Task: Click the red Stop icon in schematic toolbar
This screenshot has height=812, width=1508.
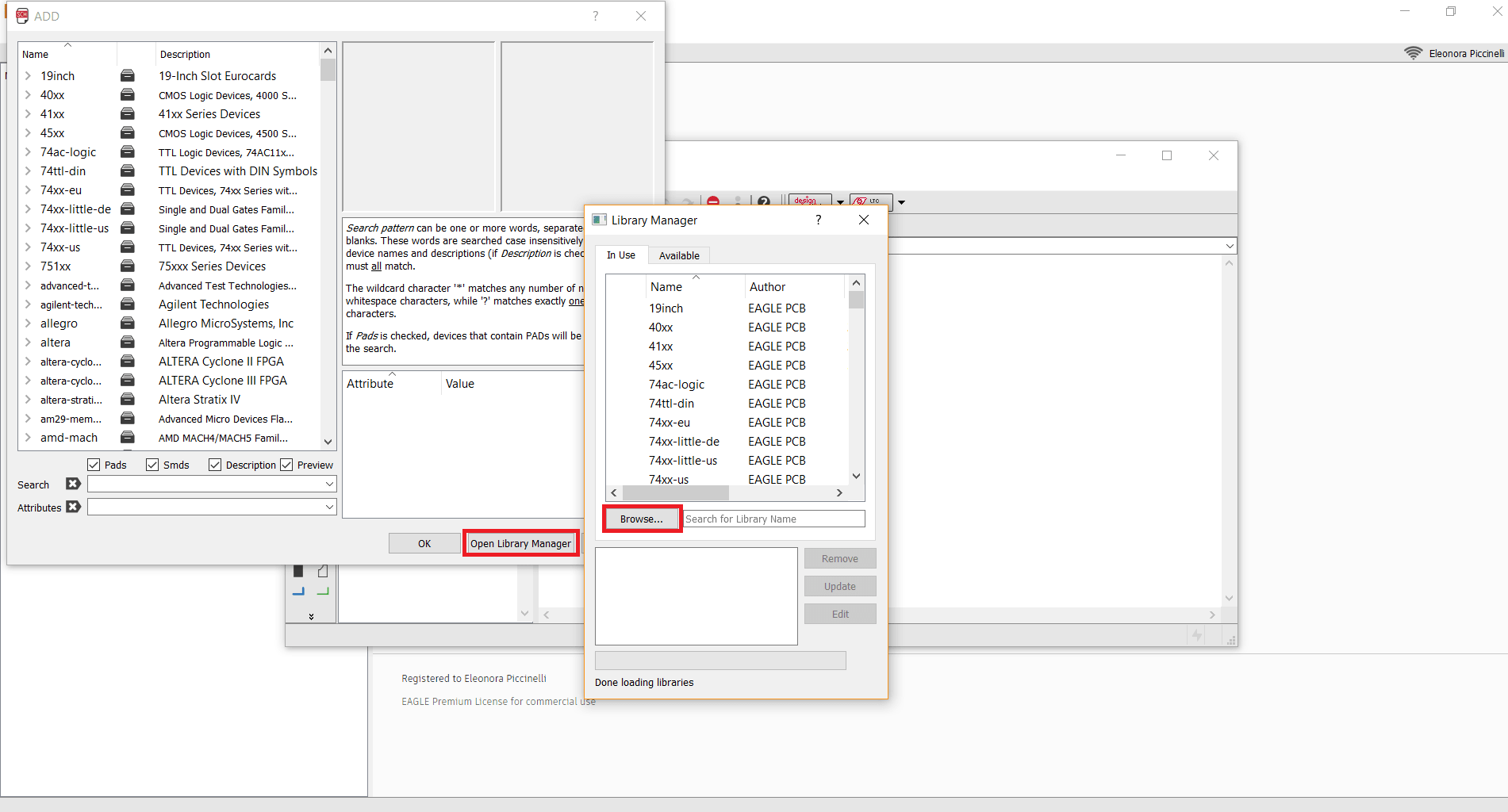Action: click(x=713, y=202)
